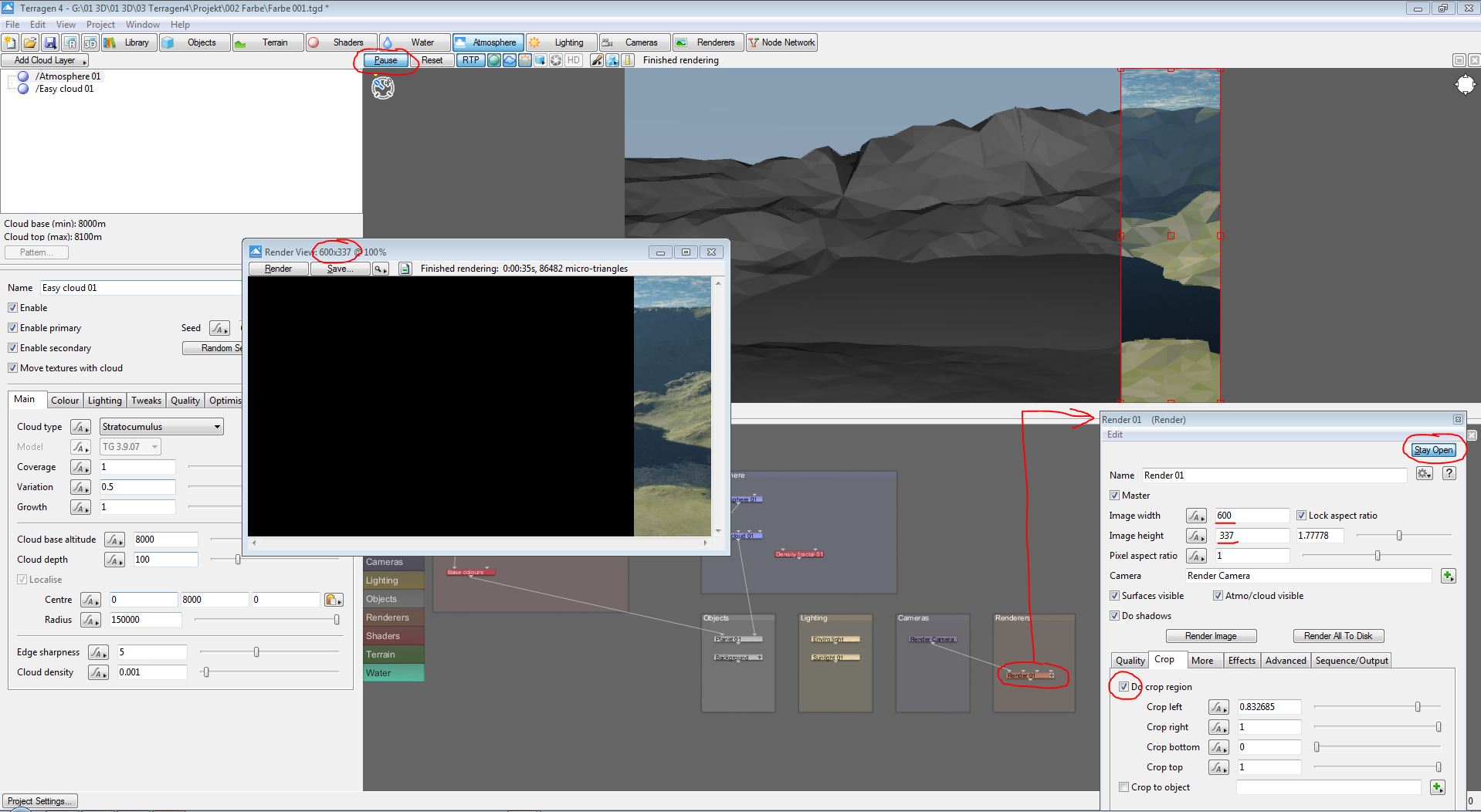Click green plus icon beside Camera field
1481x812 pixels.
[1448, 576]
